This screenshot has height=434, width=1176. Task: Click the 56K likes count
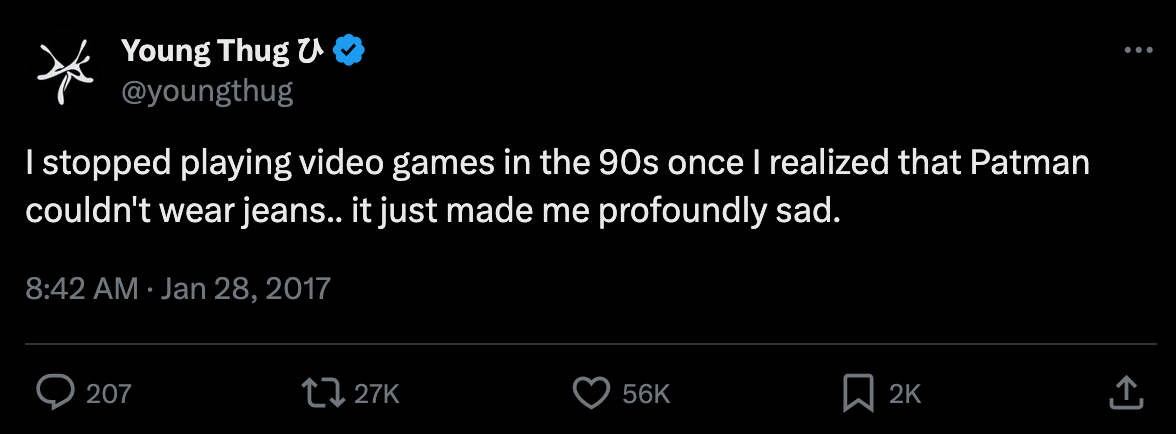point(645,394)
